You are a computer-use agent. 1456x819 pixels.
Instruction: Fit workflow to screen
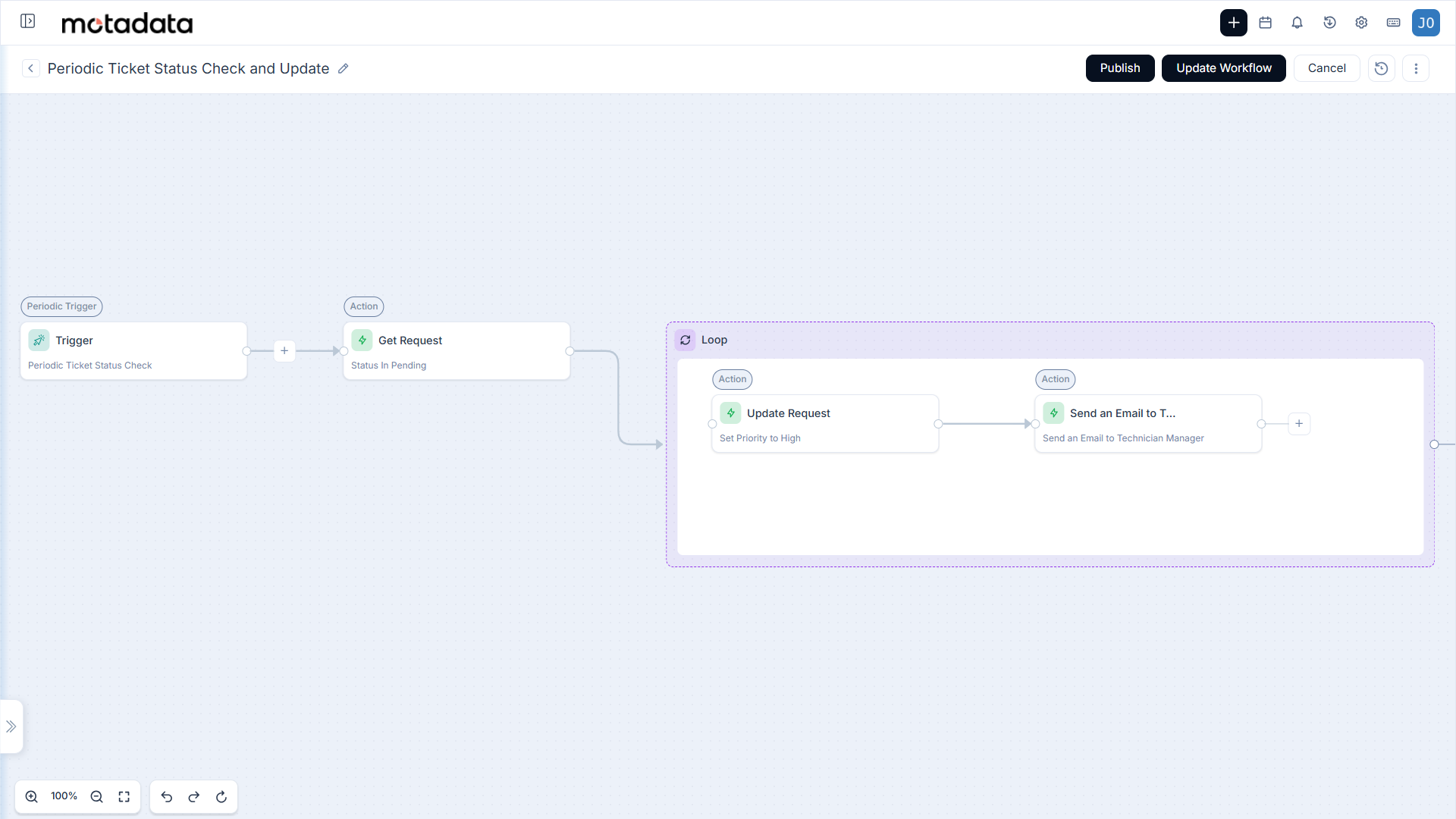click(124, 796)
